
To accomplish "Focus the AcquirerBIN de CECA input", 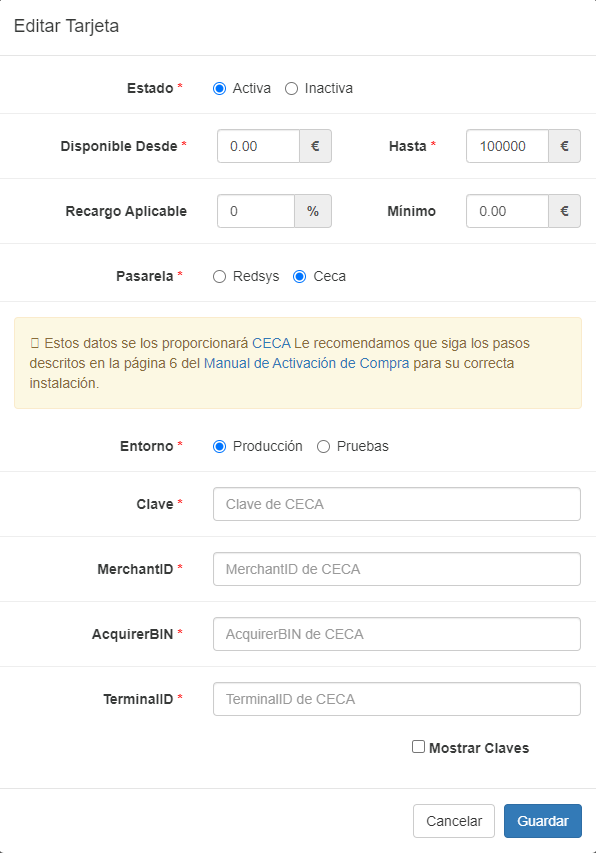I will (396, 633).
